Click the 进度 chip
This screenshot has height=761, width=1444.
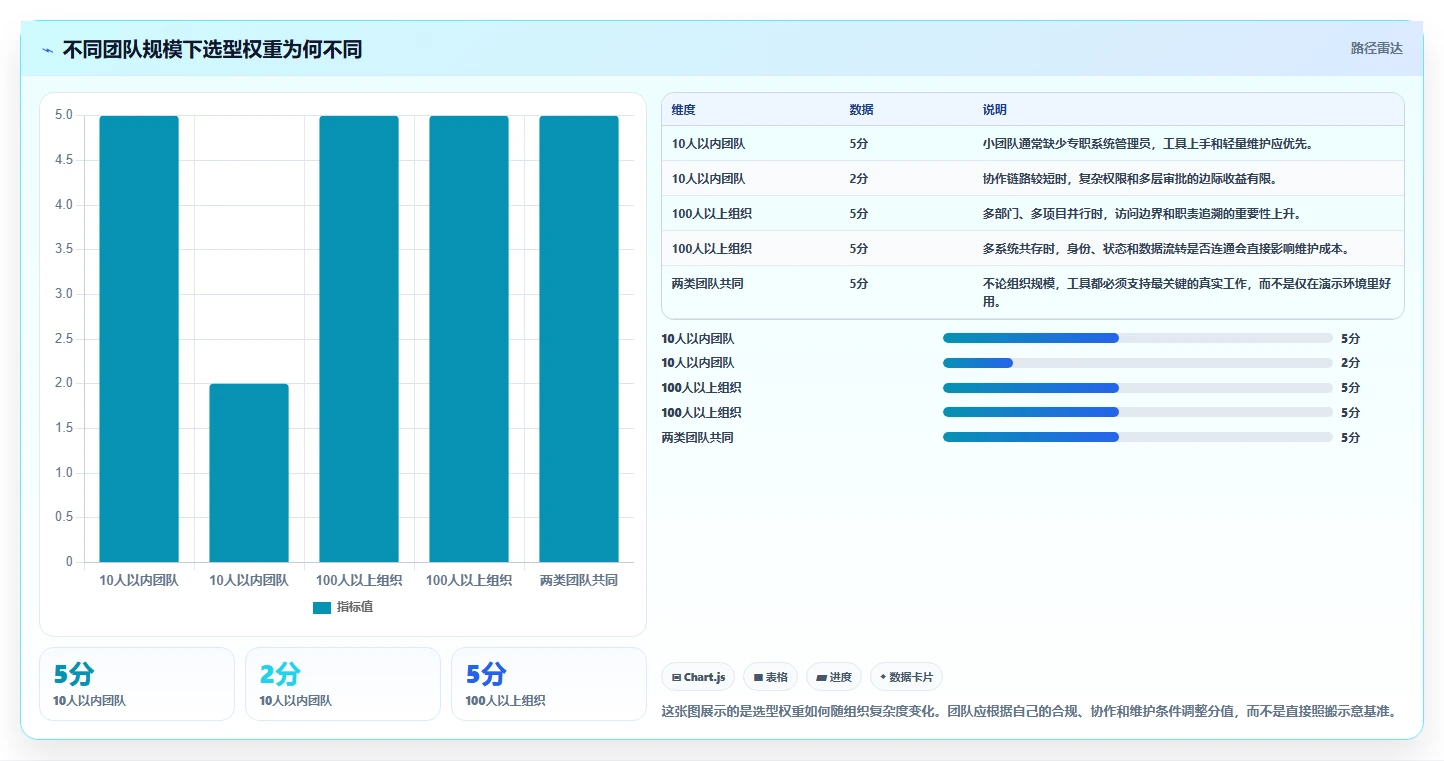click(834, 677)
